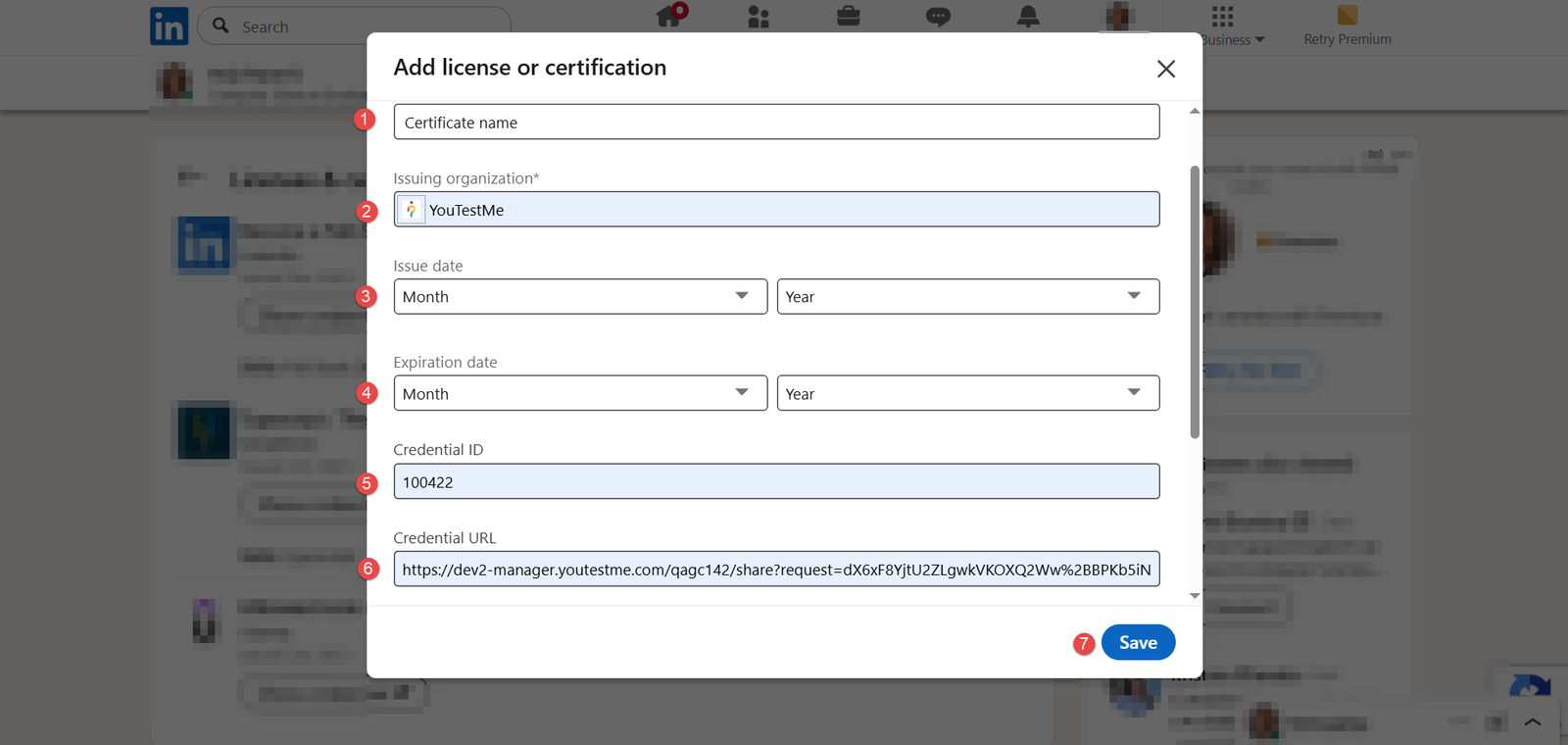The height and width of the screenshot is (745, 1568).
Task: Expand the Issue date Year dropdown
Action: pyautogui.click(x=967, y=297)
